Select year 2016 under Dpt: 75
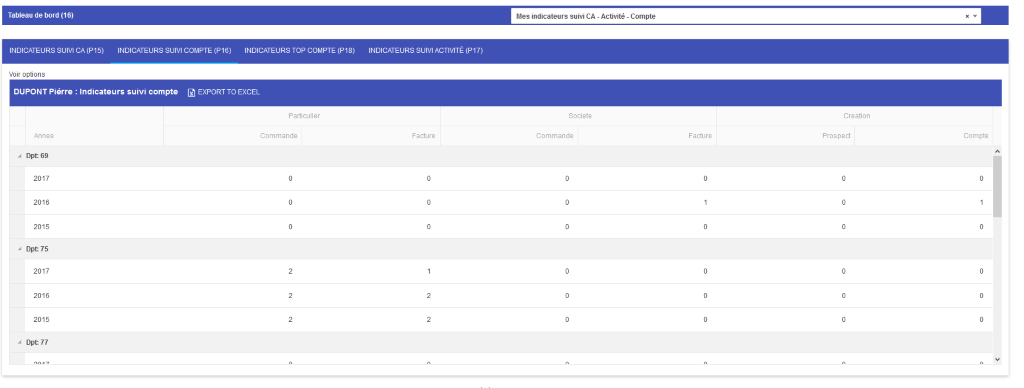 point(42,295)
